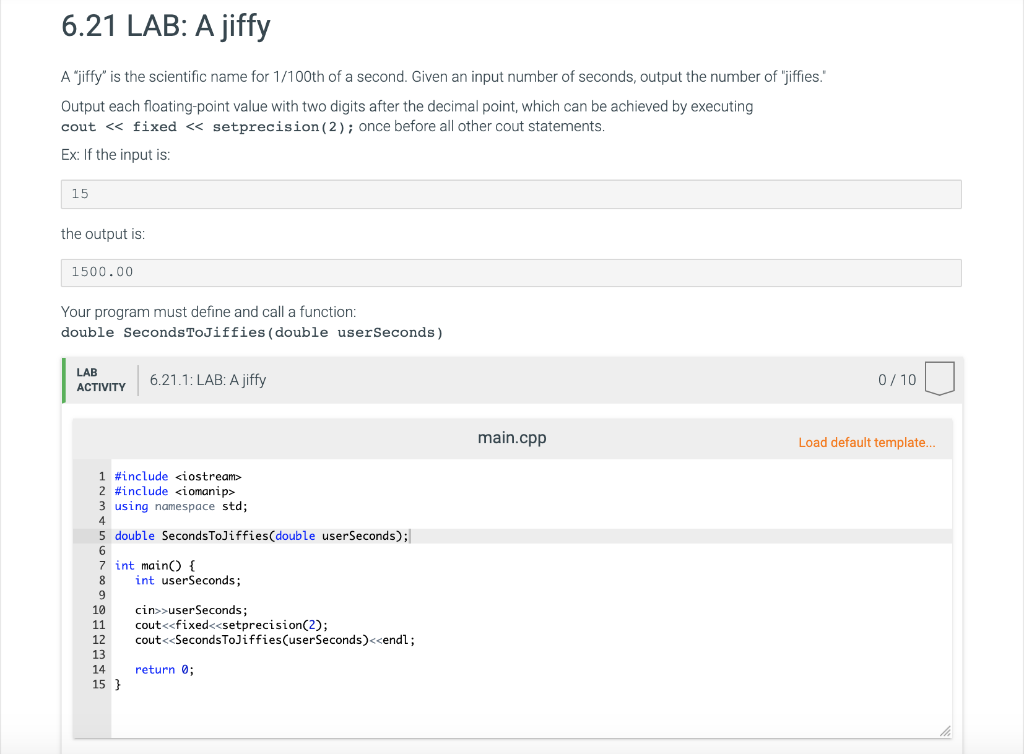Click the main.cpp file header

[511, 437]
